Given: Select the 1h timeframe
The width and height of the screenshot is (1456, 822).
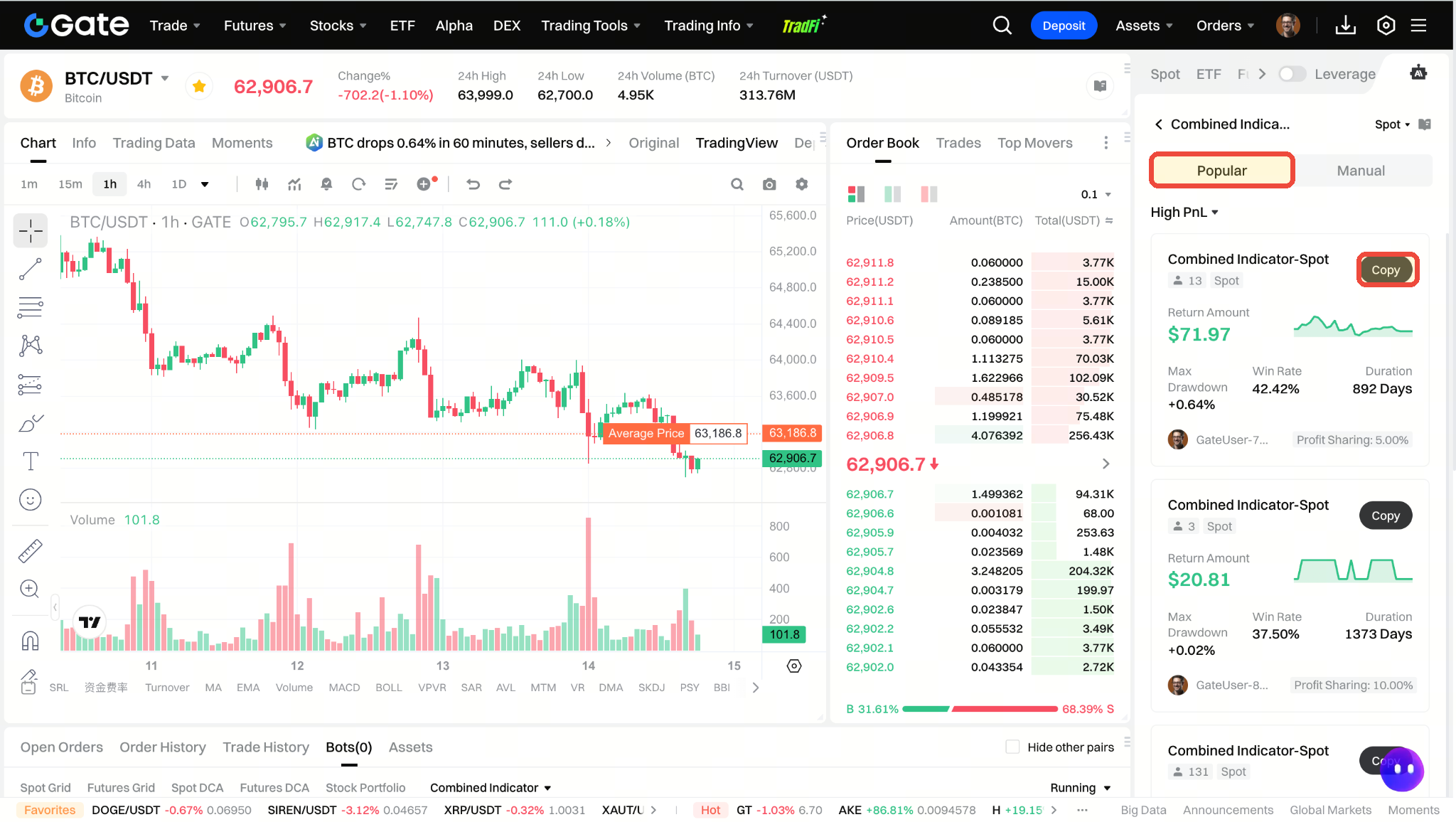Looking at the screenshot, I should pyautogui.click(x=110, y=184).
